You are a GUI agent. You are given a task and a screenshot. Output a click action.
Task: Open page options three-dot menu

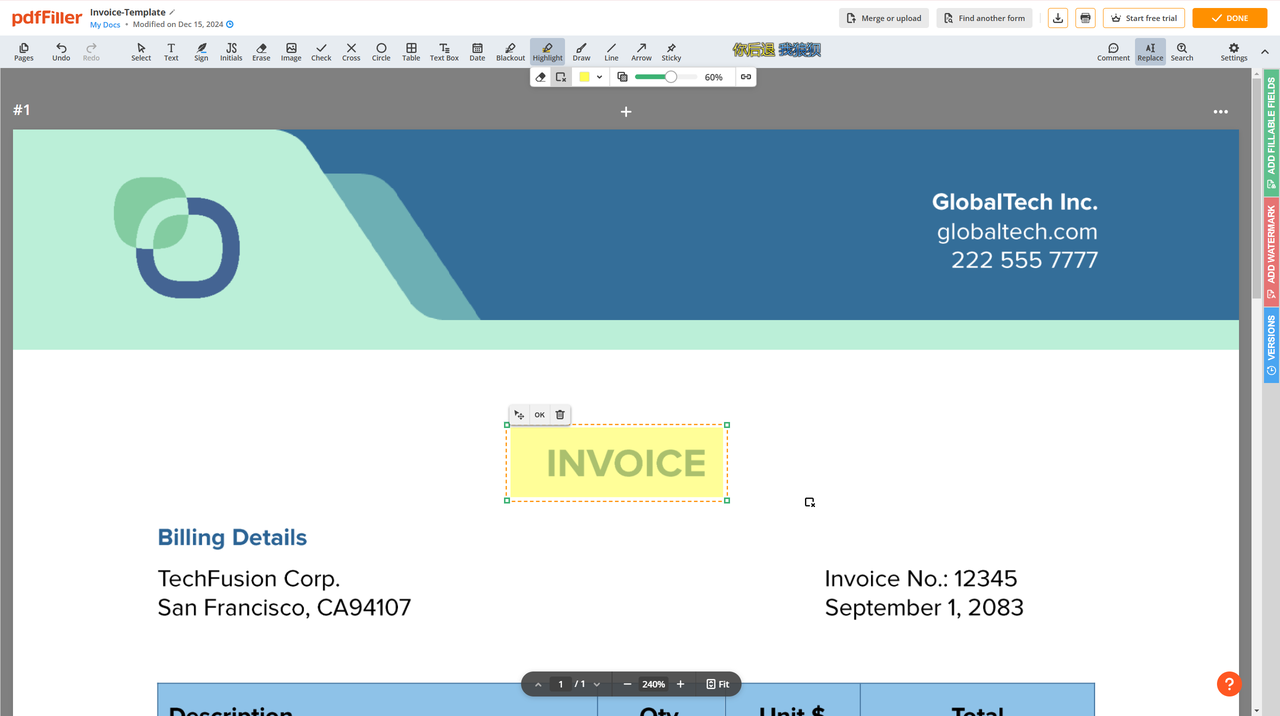(1220, 112)
